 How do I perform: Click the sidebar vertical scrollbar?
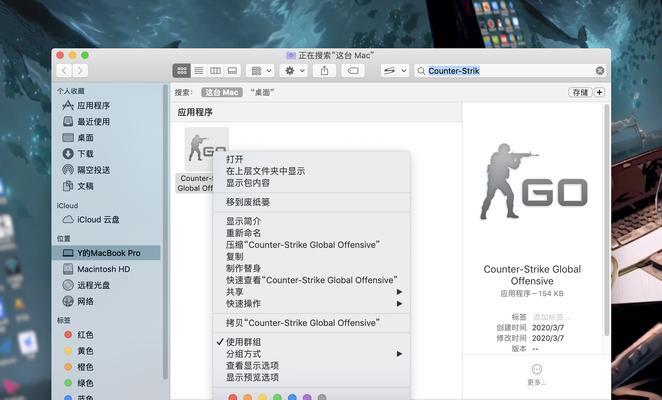click(x=165, y=231)
